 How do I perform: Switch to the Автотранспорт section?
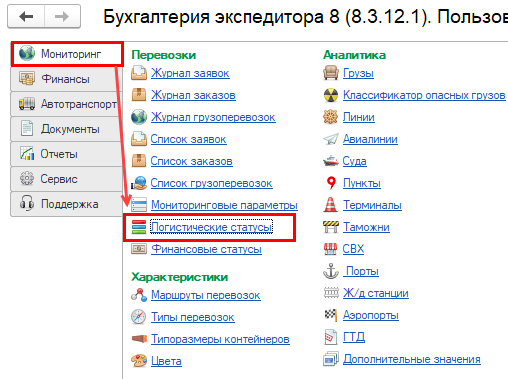tap(66, 104)
